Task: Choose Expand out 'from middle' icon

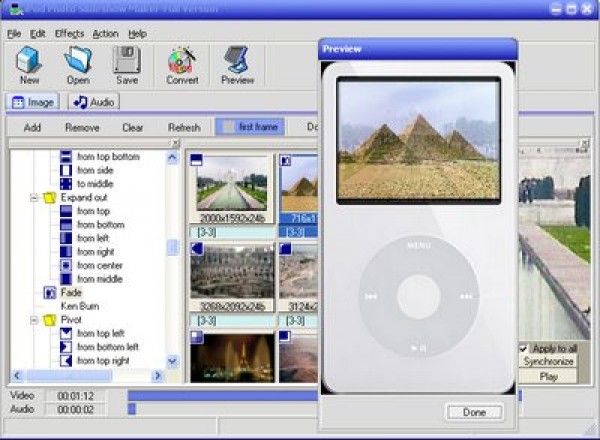Action: [66, 279]
